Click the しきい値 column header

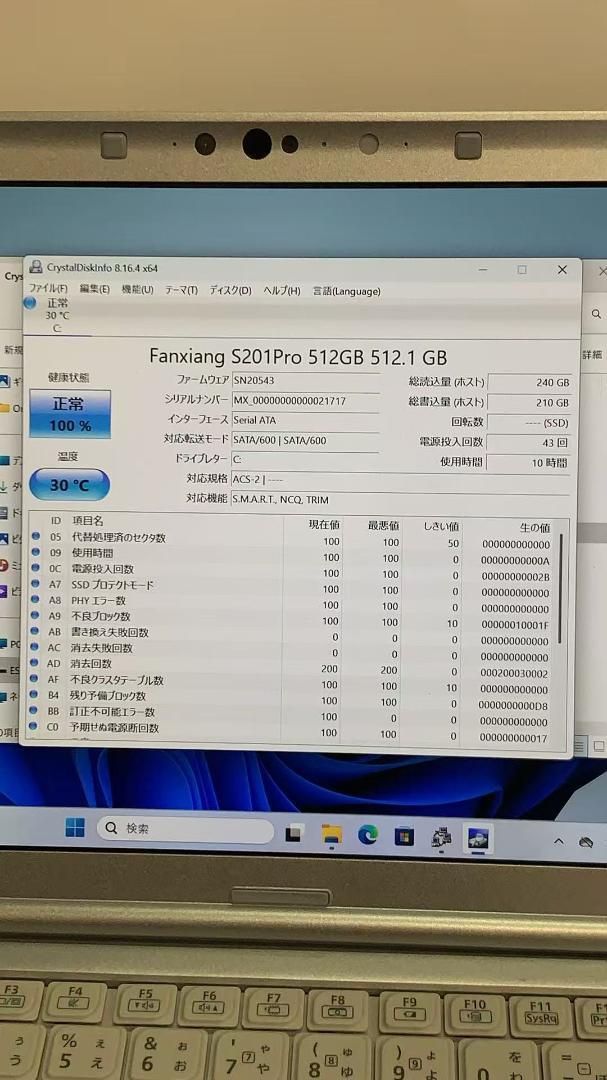pyautogui.click(x=441, y=526)
